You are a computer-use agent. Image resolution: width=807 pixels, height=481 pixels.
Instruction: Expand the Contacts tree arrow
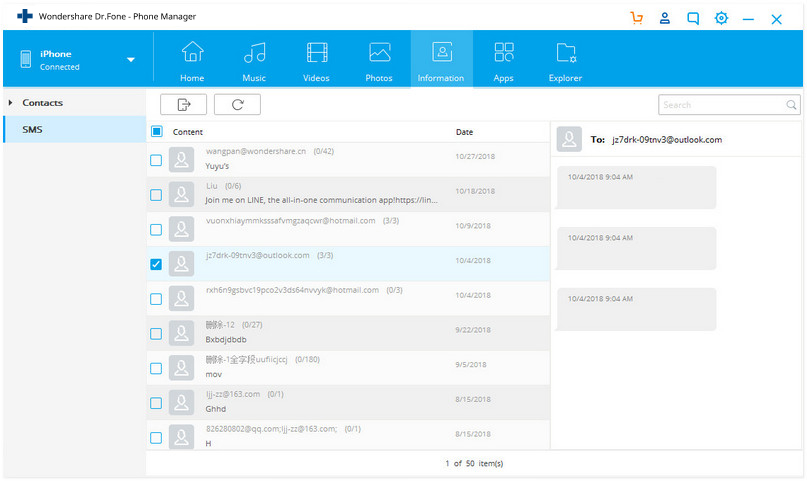[x=10, y=103]
